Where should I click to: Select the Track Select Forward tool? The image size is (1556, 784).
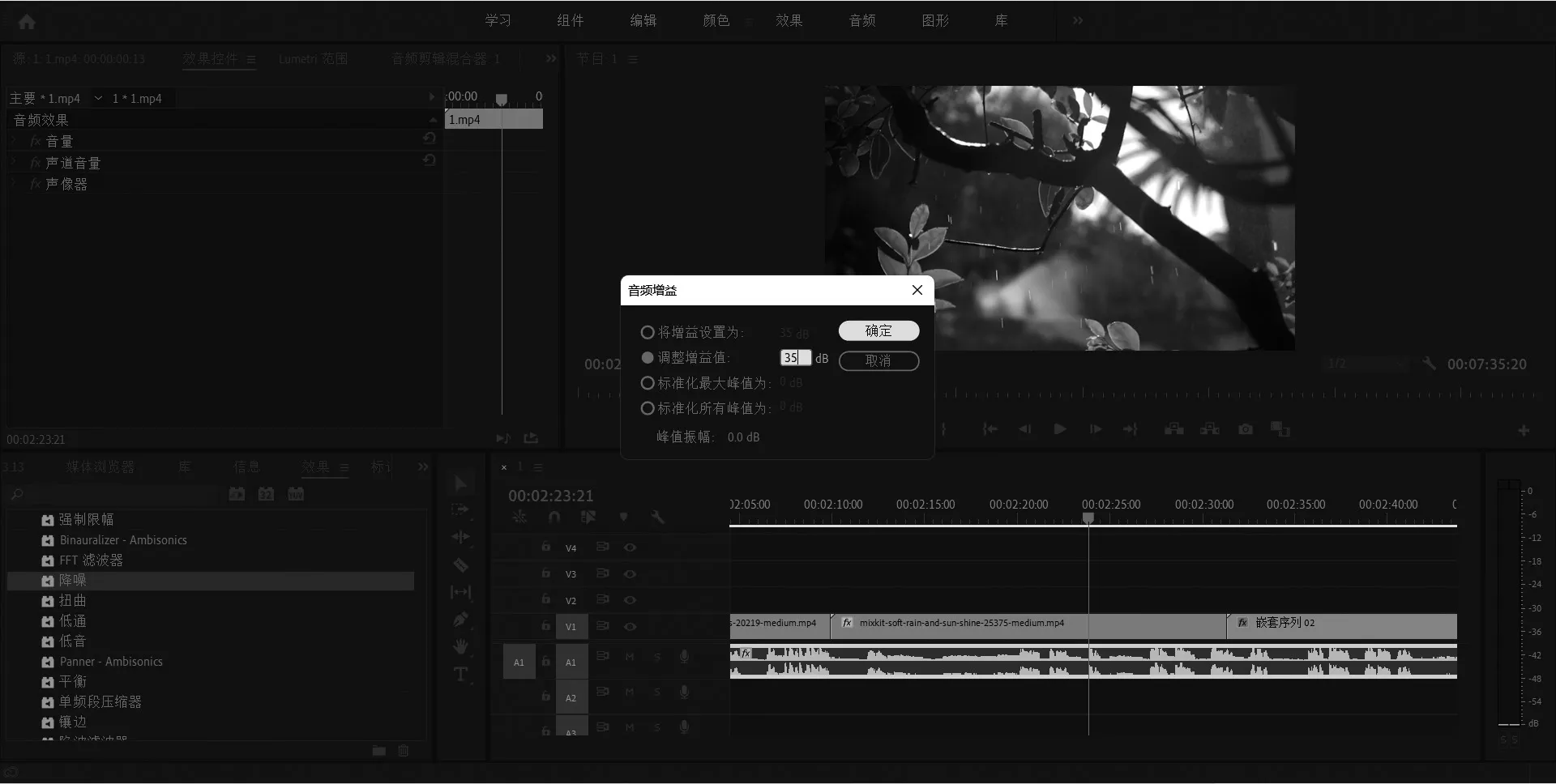(x=460, y=509)
